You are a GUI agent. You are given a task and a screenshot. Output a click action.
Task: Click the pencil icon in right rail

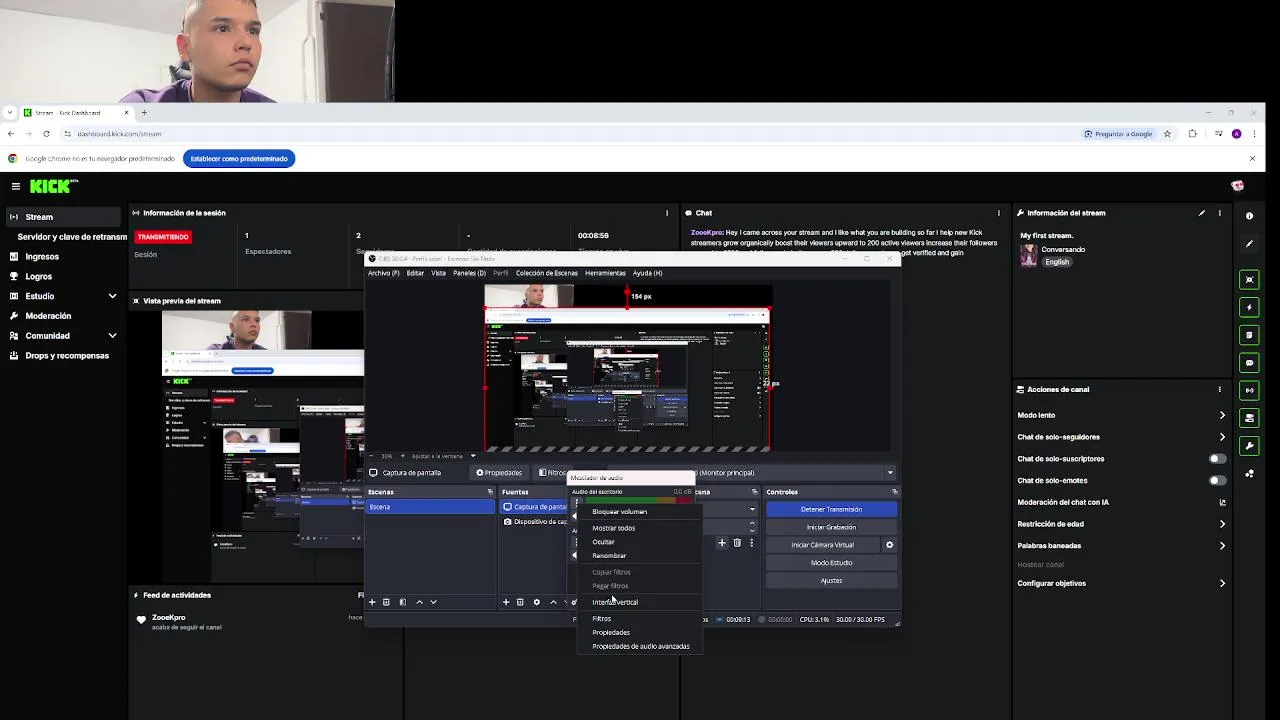click(1249, 244)
